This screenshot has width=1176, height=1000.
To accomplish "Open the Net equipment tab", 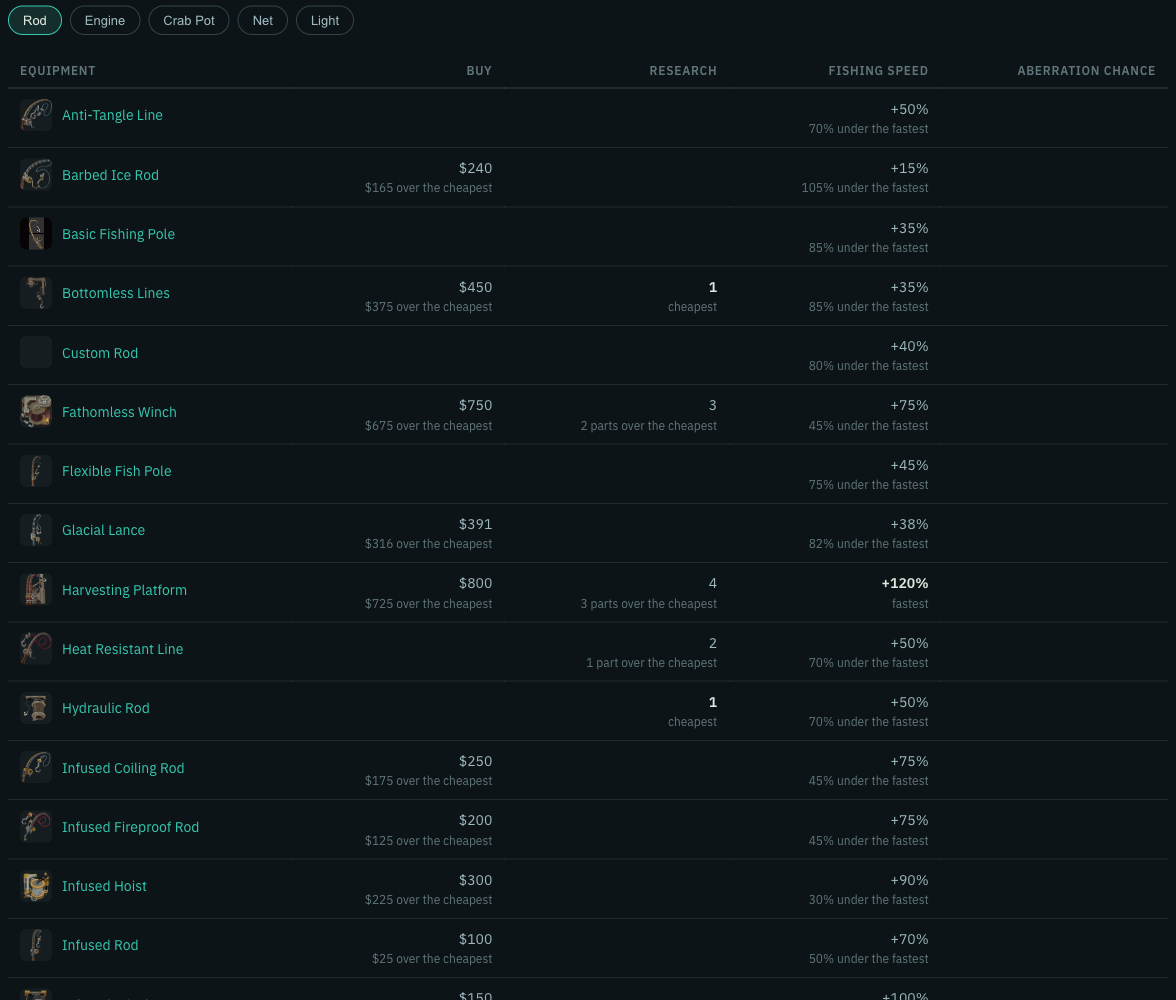I will (262, 20).
